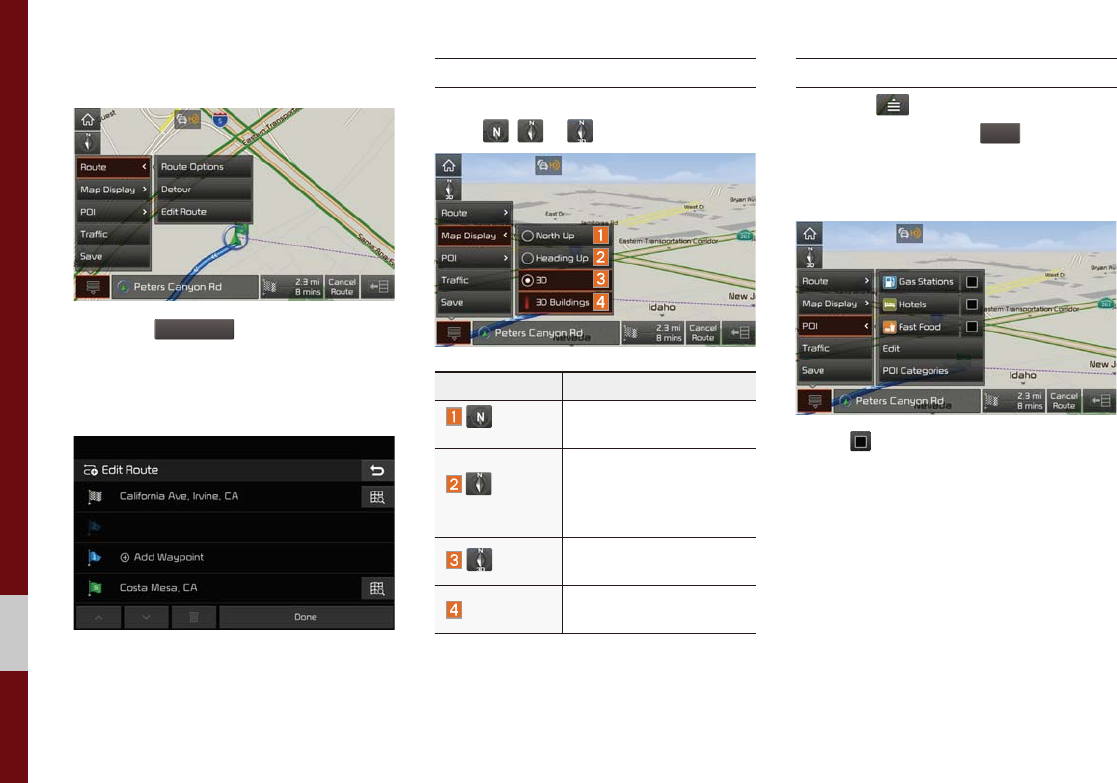Select Save in the Route menu screenshot
This screenshot has height=783, width=1117.
tap(113, 256)
